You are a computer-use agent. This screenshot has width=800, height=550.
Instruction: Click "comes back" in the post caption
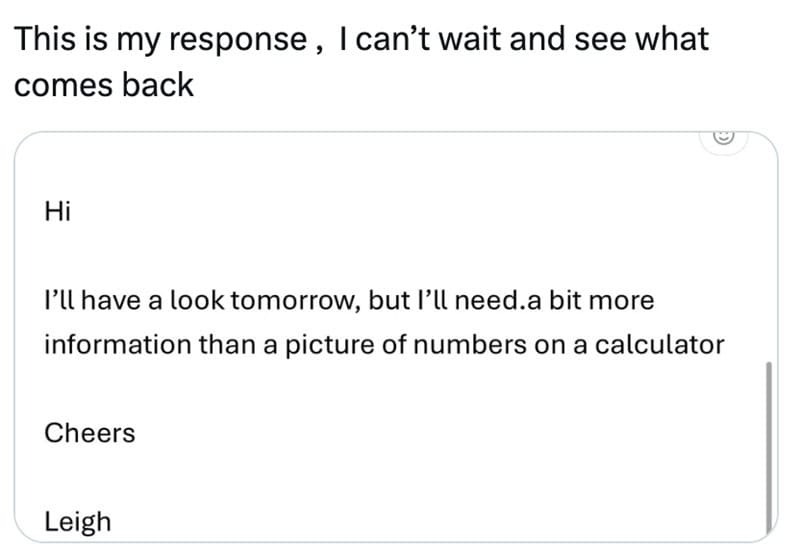point(103,85)
